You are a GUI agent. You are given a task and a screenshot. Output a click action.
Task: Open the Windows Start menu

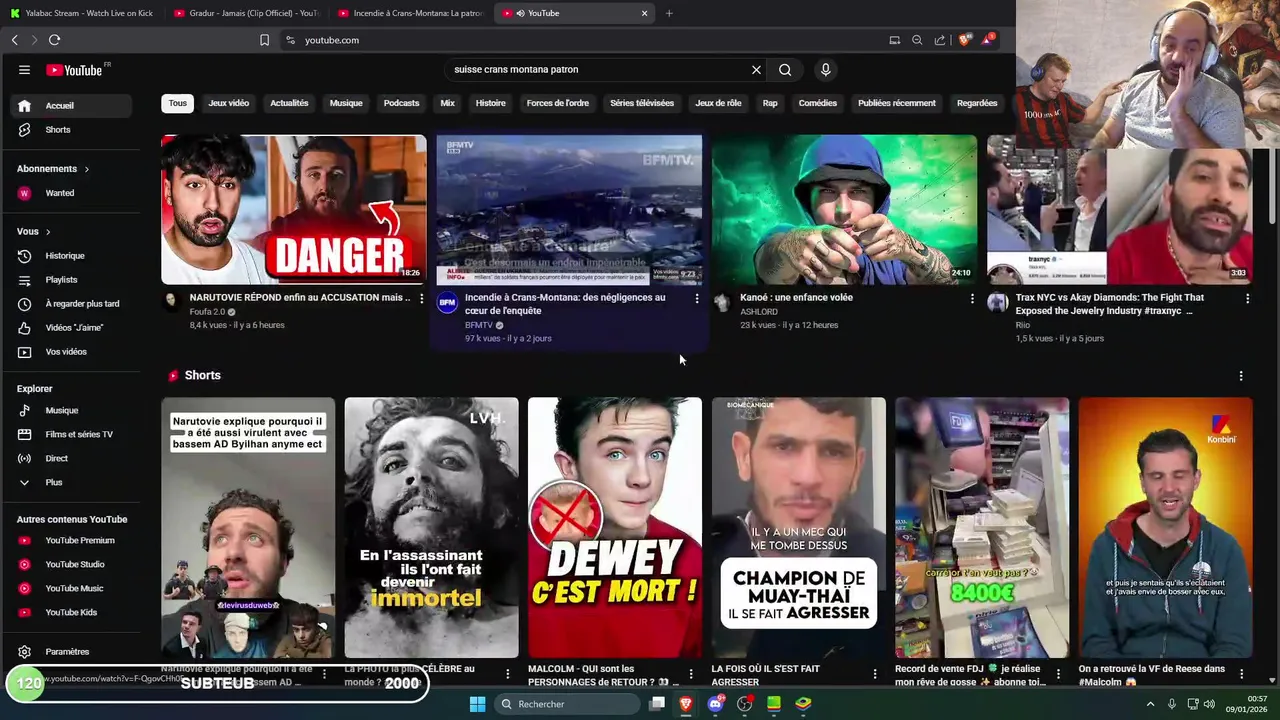click(477, 704)
